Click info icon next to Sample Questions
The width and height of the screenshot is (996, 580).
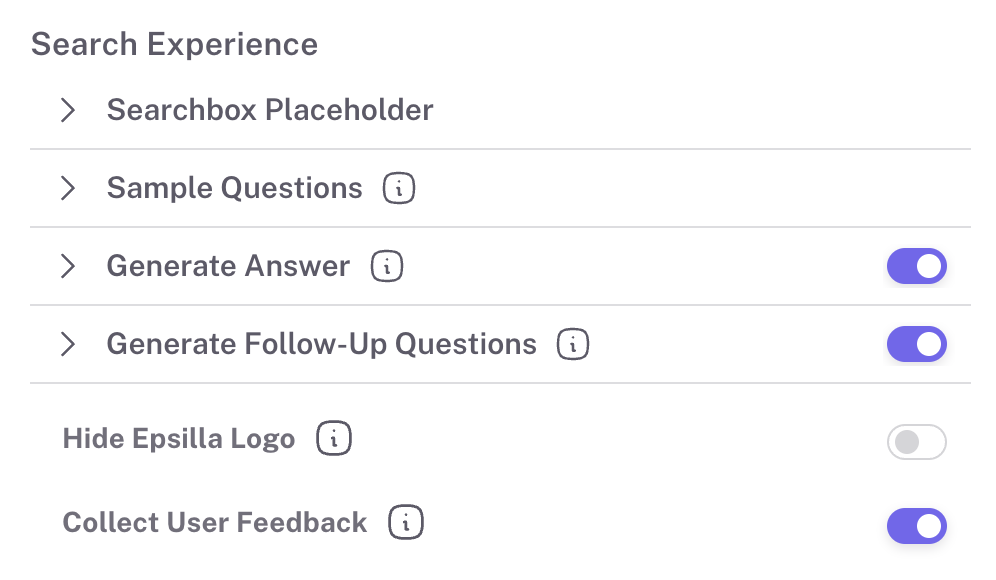click(399, 188)
